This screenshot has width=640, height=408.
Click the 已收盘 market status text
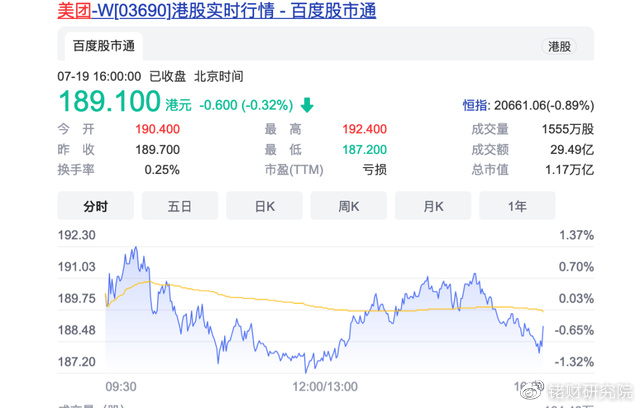167,76
